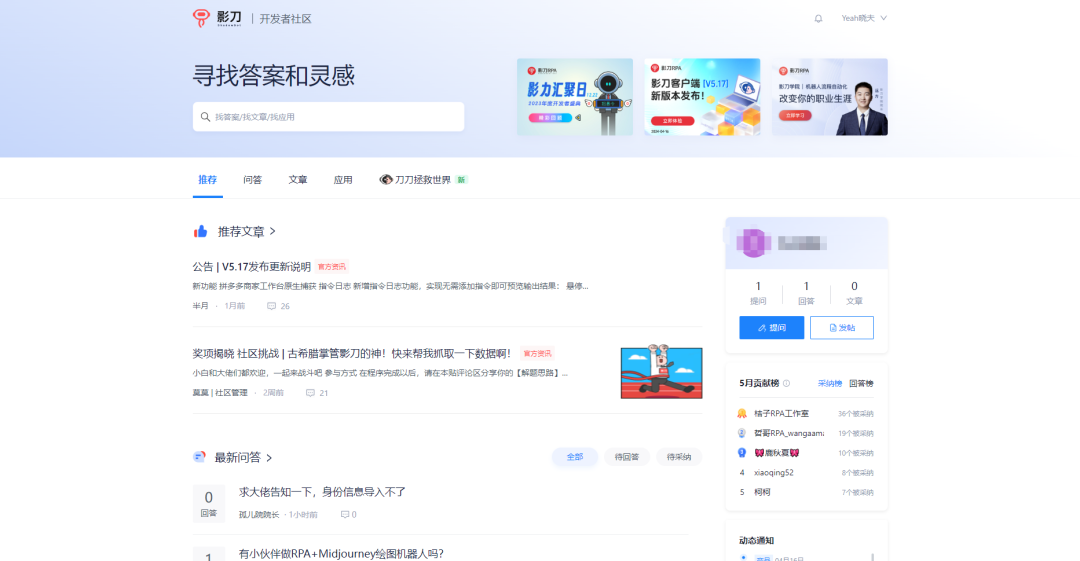Viewport: 1080px width, 561px height.
Task: Click the 官方资讯 tag on the V5.17 article
Action: [332, 267]
